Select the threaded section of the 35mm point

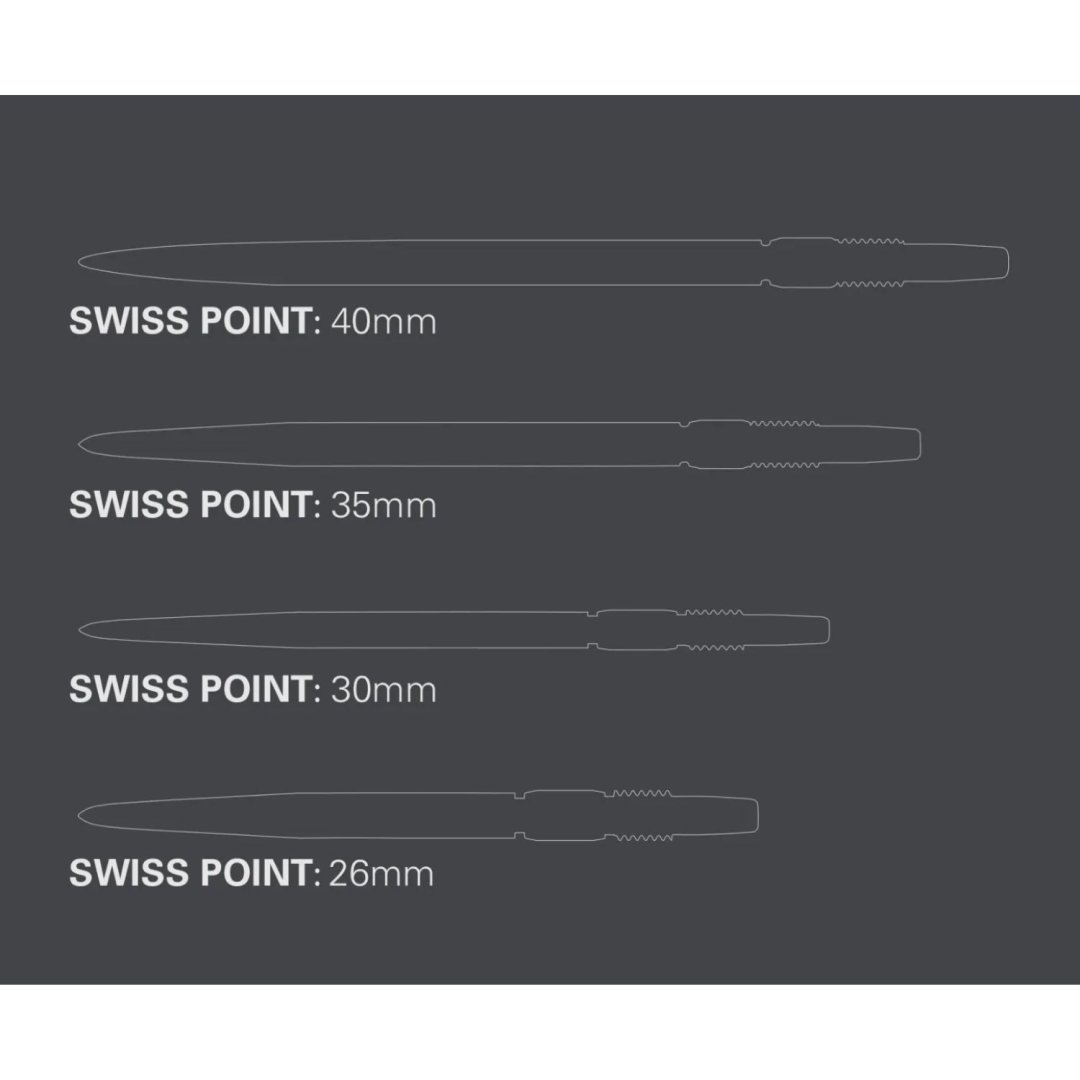[x=783, y=444]
